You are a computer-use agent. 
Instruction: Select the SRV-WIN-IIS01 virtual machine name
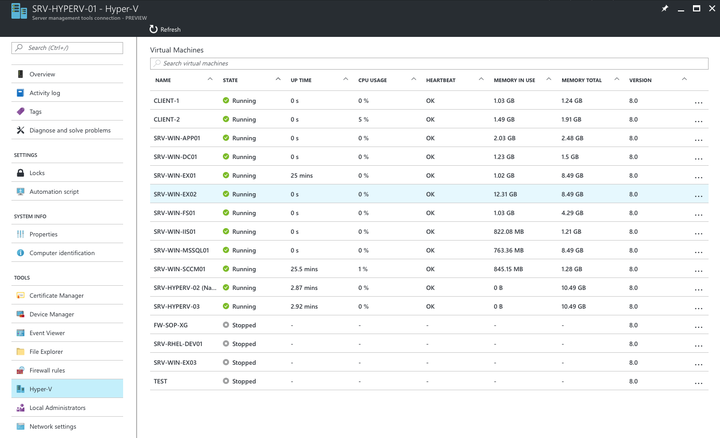click(x=174, y=231)
